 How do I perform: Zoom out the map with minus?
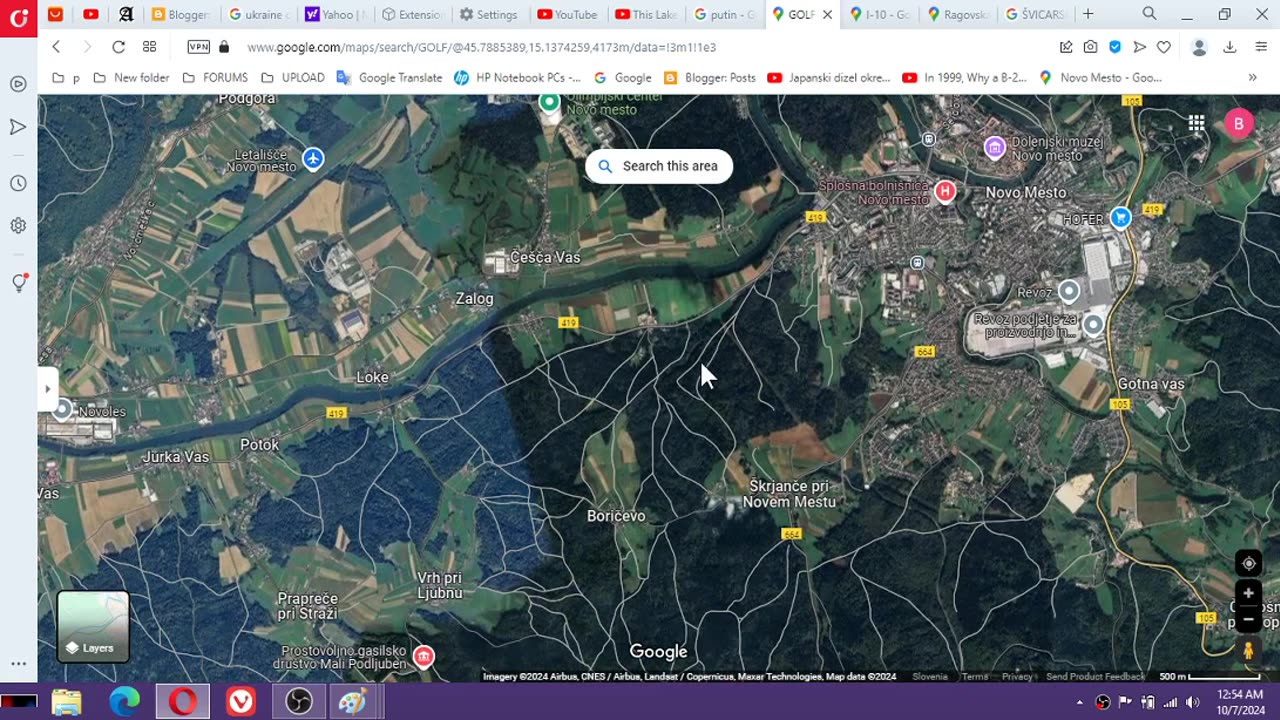point(1248,619)
